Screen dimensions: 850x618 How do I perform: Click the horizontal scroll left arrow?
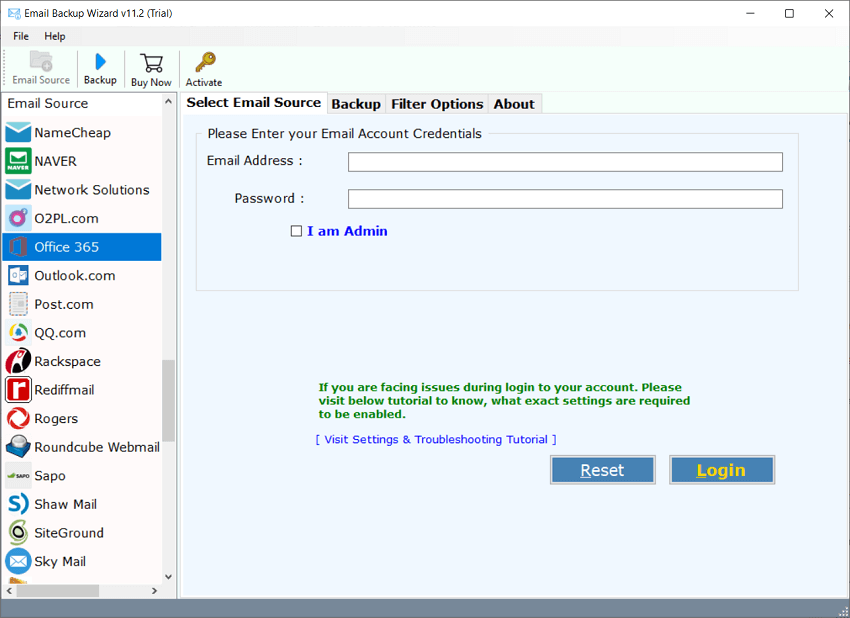9,591
